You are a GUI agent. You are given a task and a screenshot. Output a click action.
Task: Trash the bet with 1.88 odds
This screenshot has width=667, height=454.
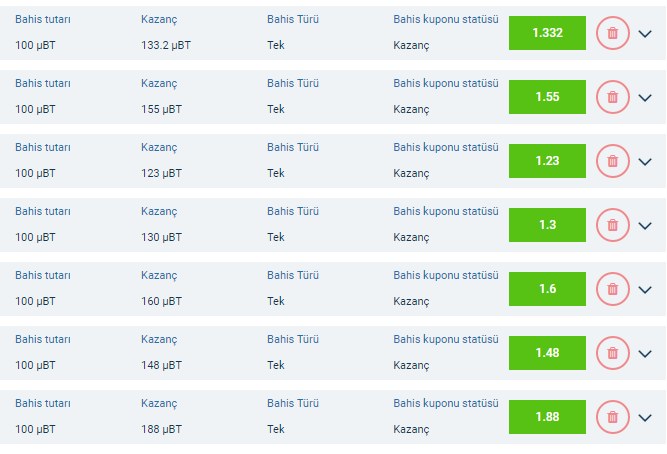613,417
